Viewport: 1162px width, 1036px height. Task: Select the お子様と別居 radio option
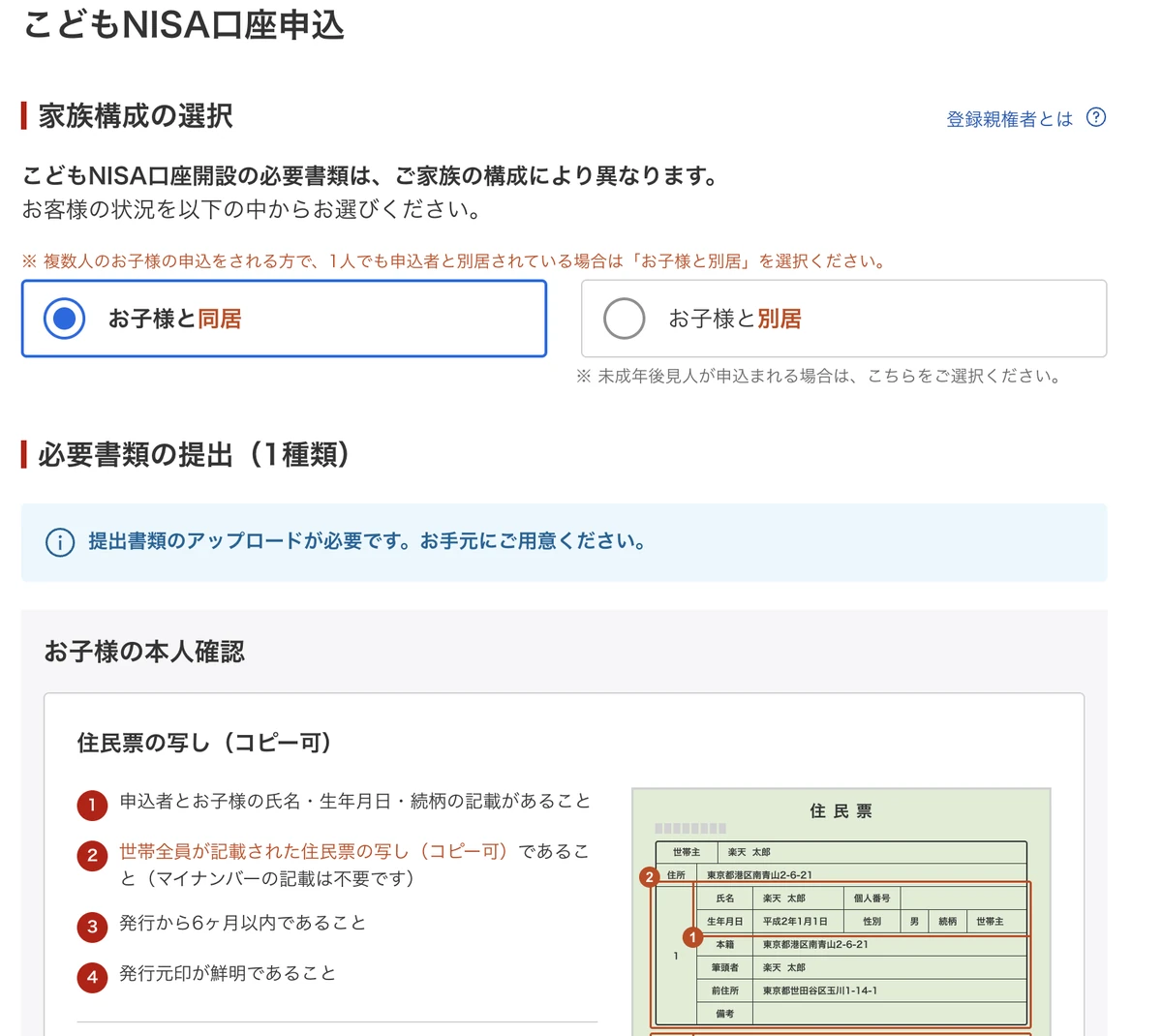pos(843,319)
